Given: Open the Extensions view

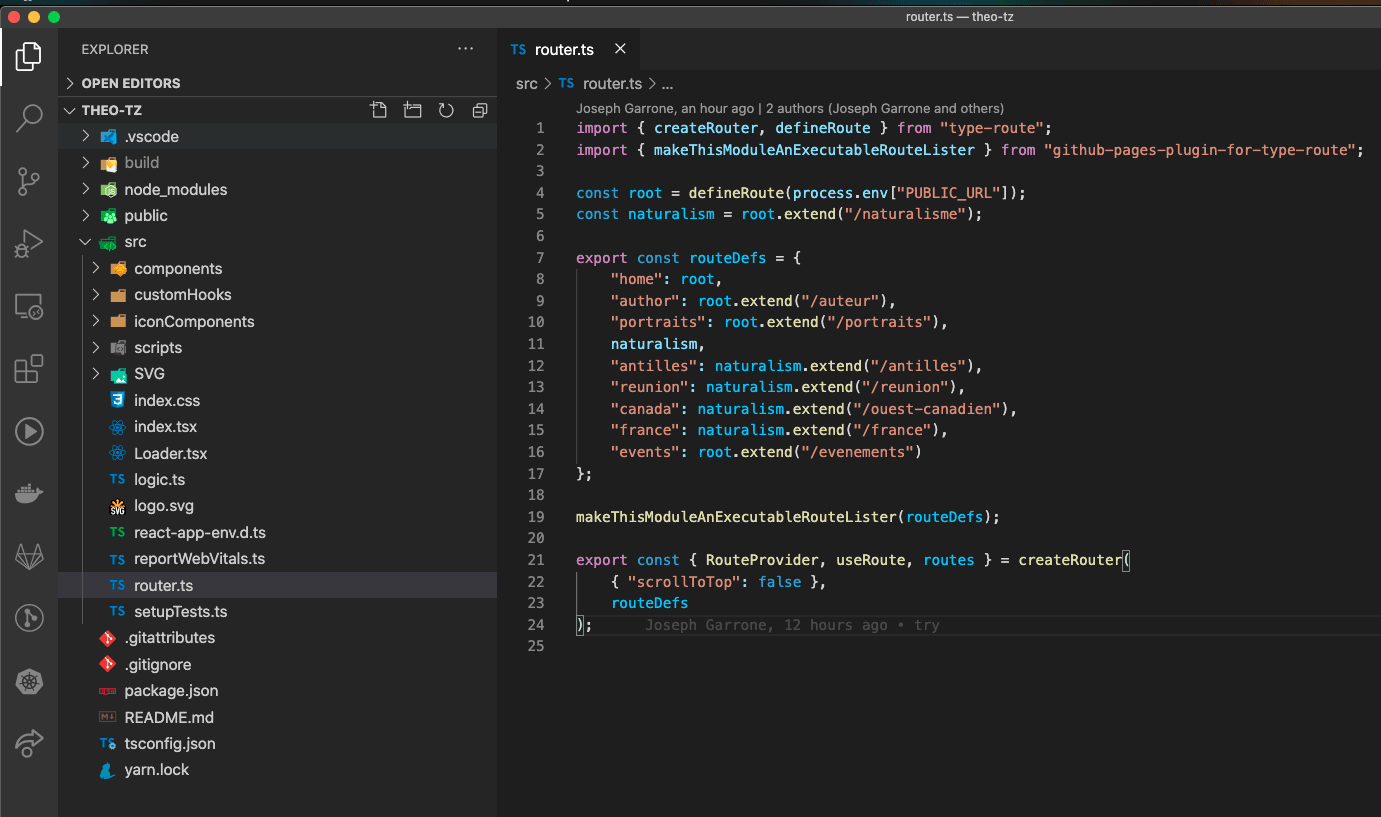Looking at the screenshot, I should click(28, 369).
